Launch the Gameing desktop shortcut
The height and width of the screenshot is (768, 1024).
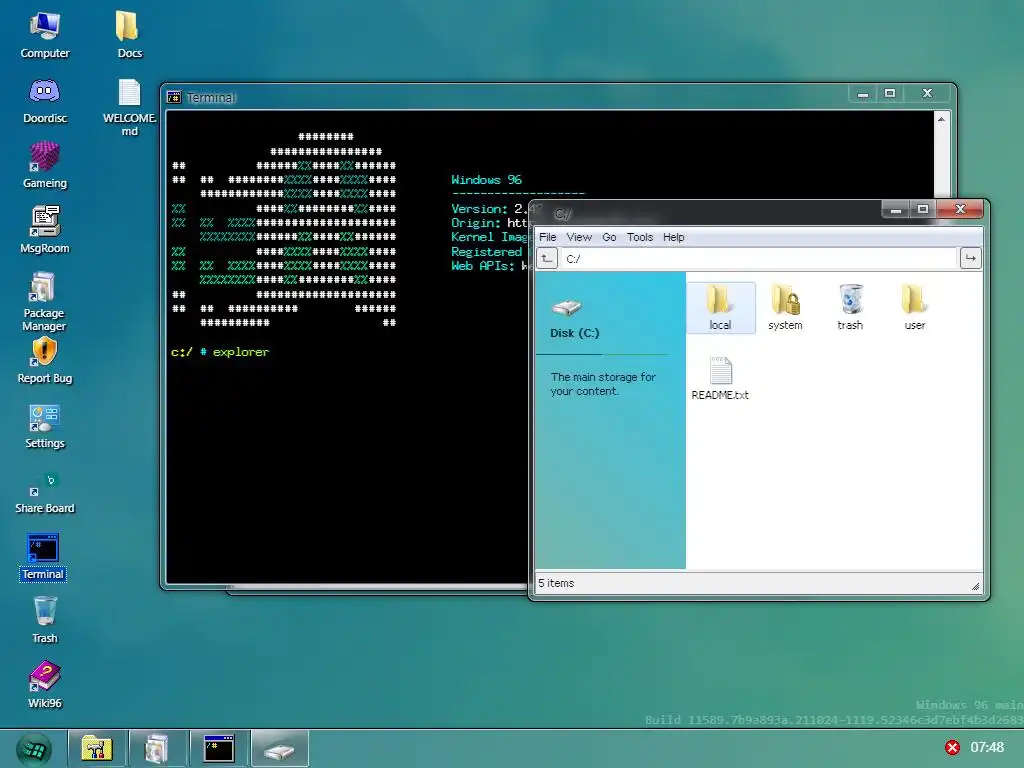44,165
